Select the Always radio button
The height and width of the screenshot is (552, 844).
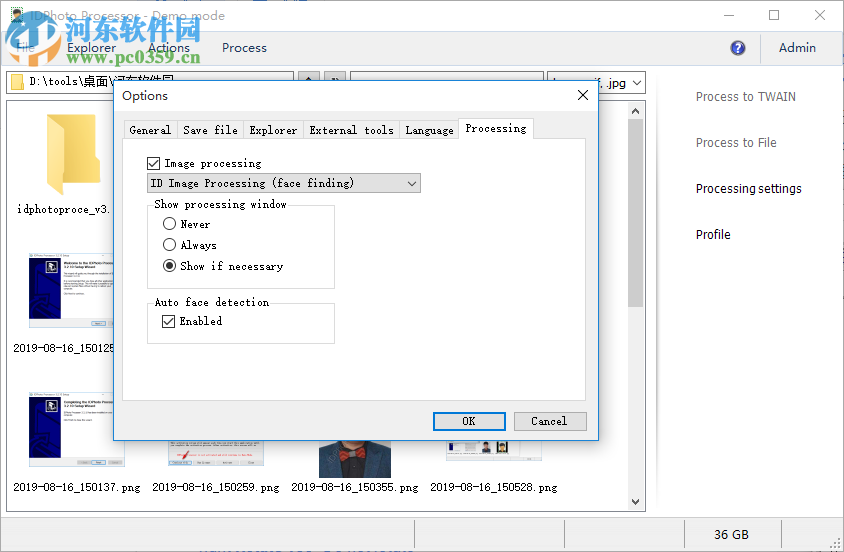click(x=170, y=244)
